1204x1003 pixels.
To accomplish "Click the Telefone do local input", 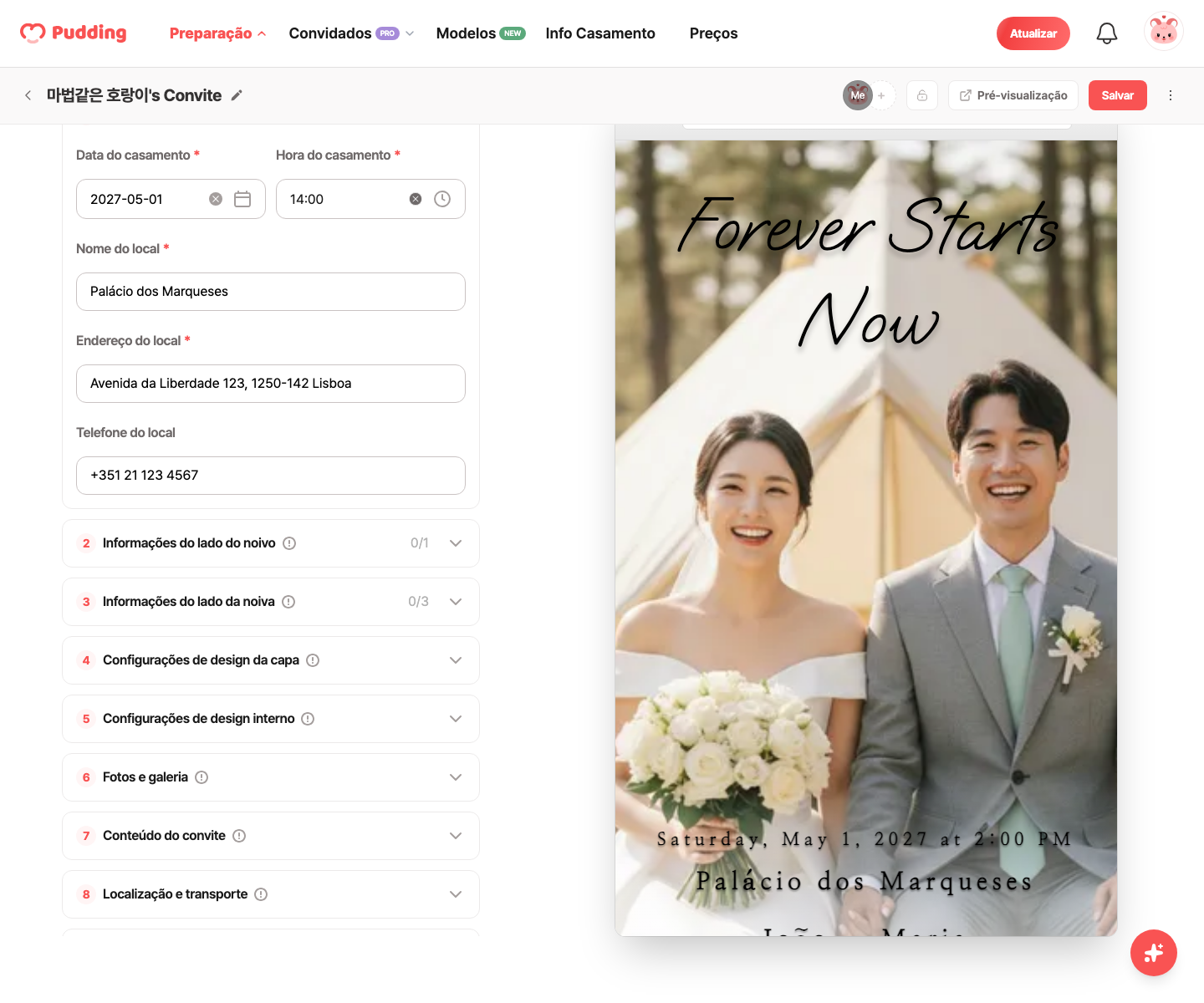I will 271,476.
